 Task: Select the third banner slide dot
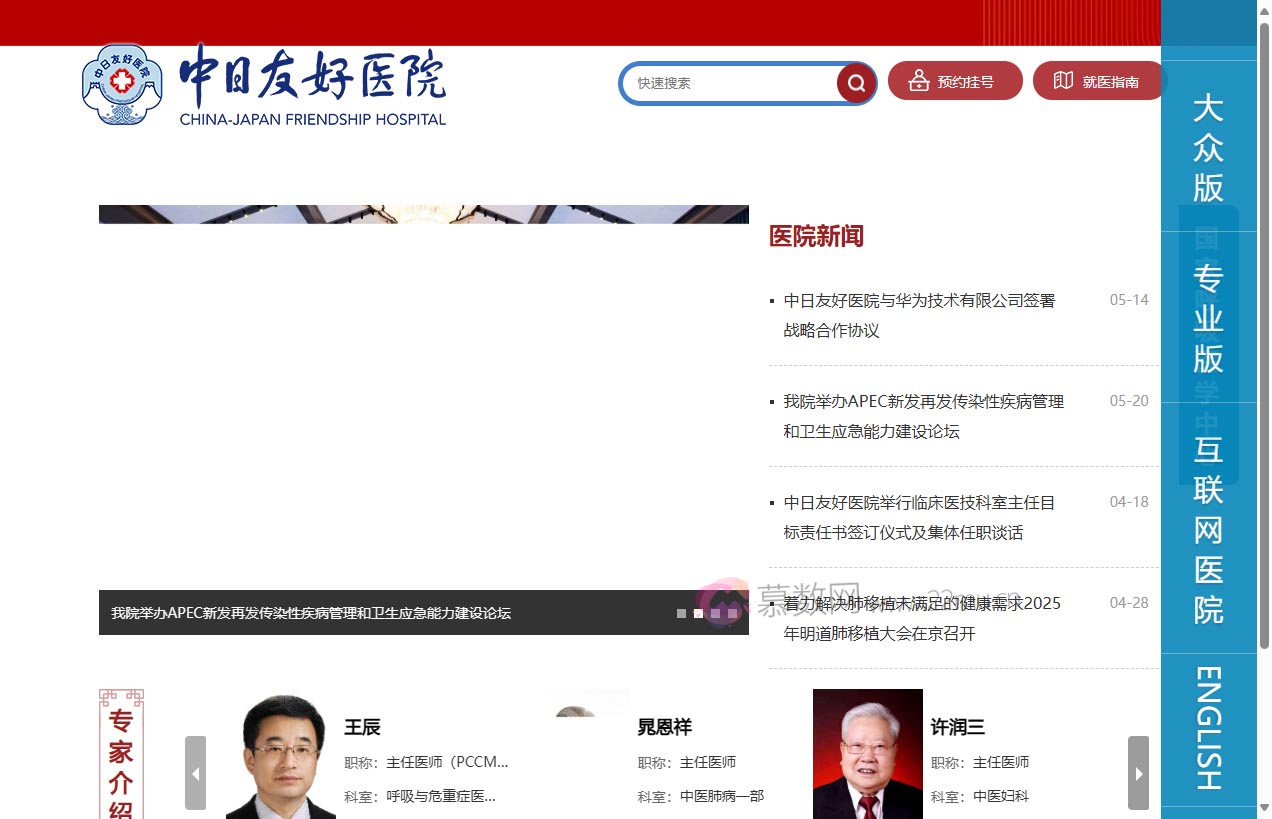coord(715,613)
